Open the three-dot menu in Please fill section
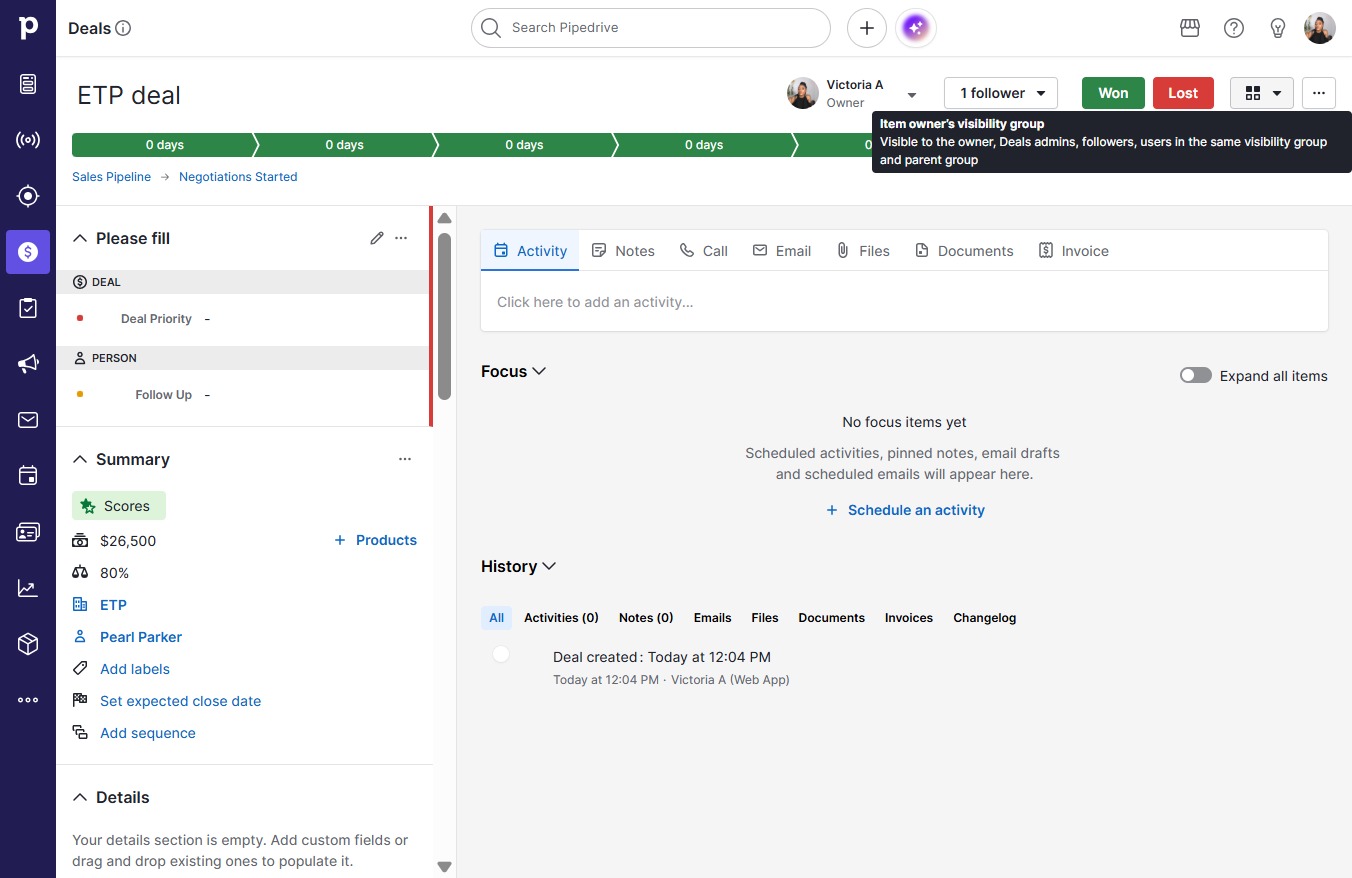Viewport: 1352px width, 878px height. coord(401,238)
